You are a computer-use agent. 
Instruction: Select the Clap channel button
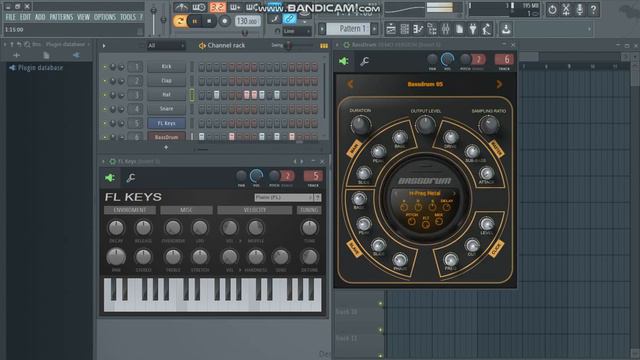pyautogui.click(x=167, y=81)
